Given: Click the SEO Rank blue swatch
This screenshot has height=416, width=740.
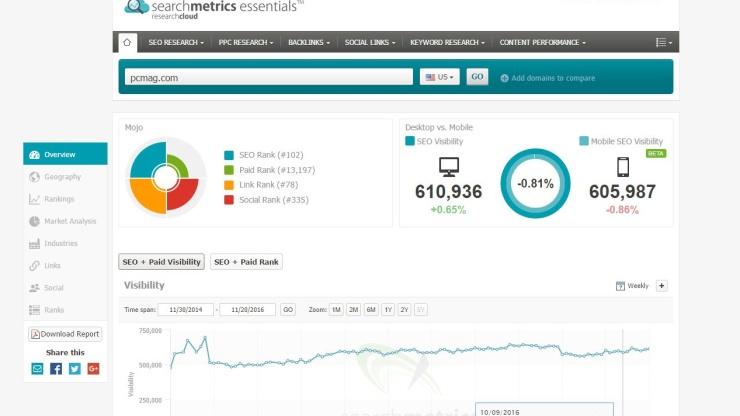Looking at the screenshot, I should tap(229, 155).
